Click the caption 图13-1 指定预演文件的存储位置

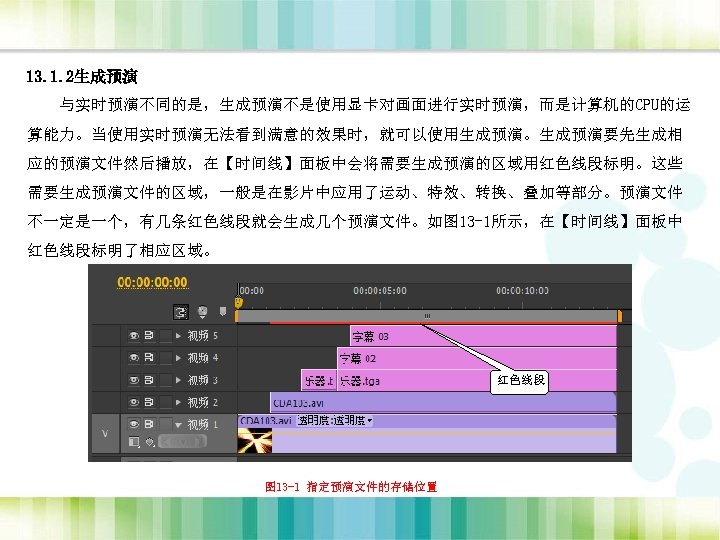point(351,487)
